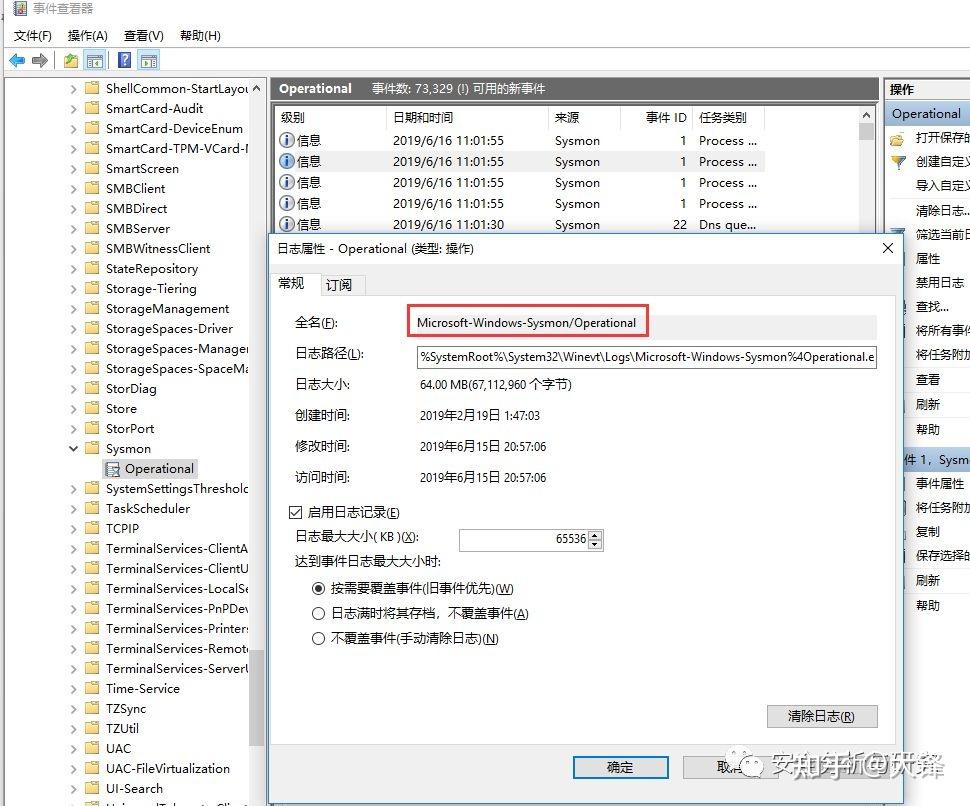Click the Sysmon folder icon in tree
This screenshot has width=970, height=806.
[92, 448]
